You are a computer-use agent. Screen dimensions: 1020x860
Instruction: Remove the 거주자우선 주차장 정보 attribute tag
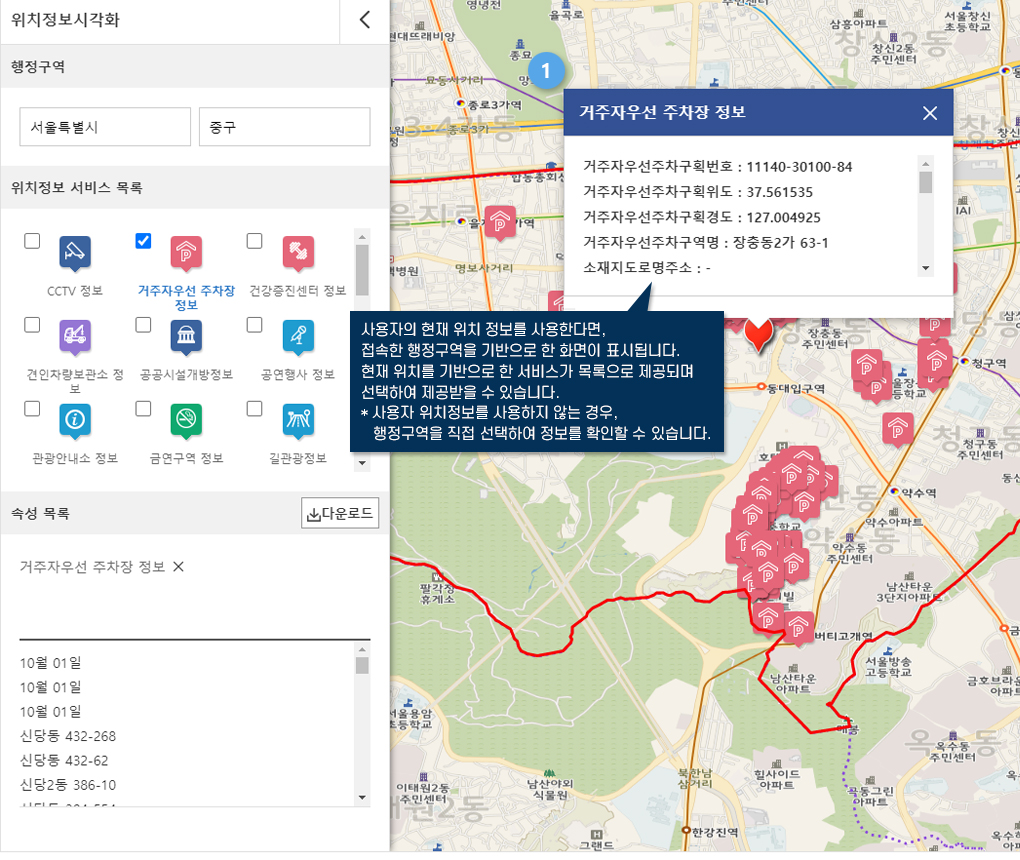tap(179, 567)
